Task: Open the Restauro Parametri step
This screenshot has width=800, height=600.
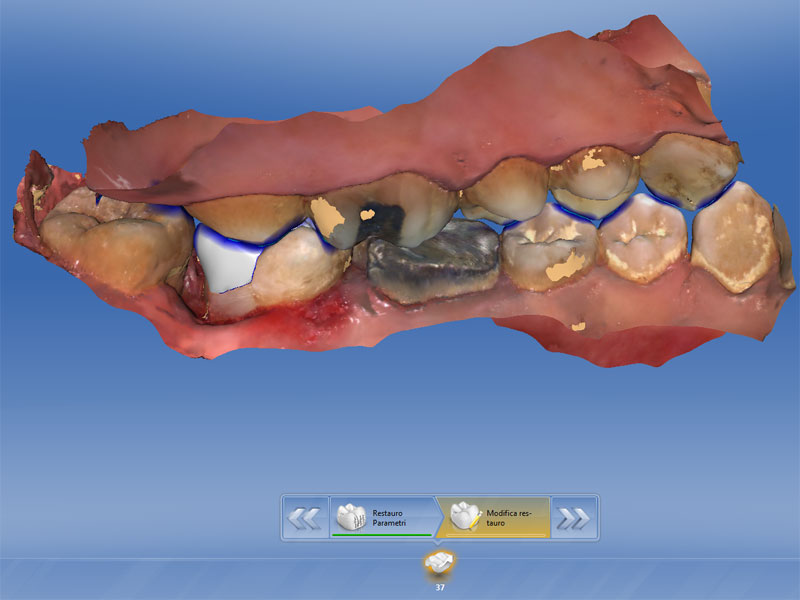Action: click(x=383, y=518)
